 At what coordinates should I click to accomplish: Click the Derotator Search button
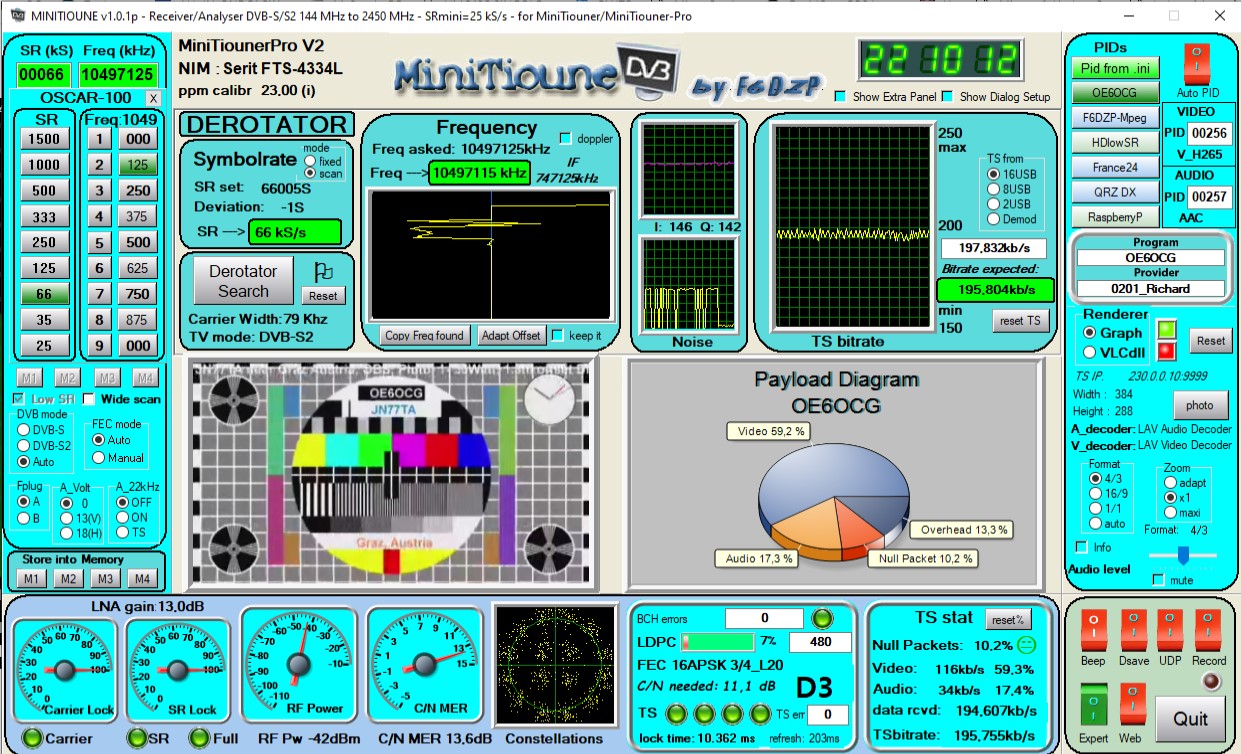pos(243,281)
